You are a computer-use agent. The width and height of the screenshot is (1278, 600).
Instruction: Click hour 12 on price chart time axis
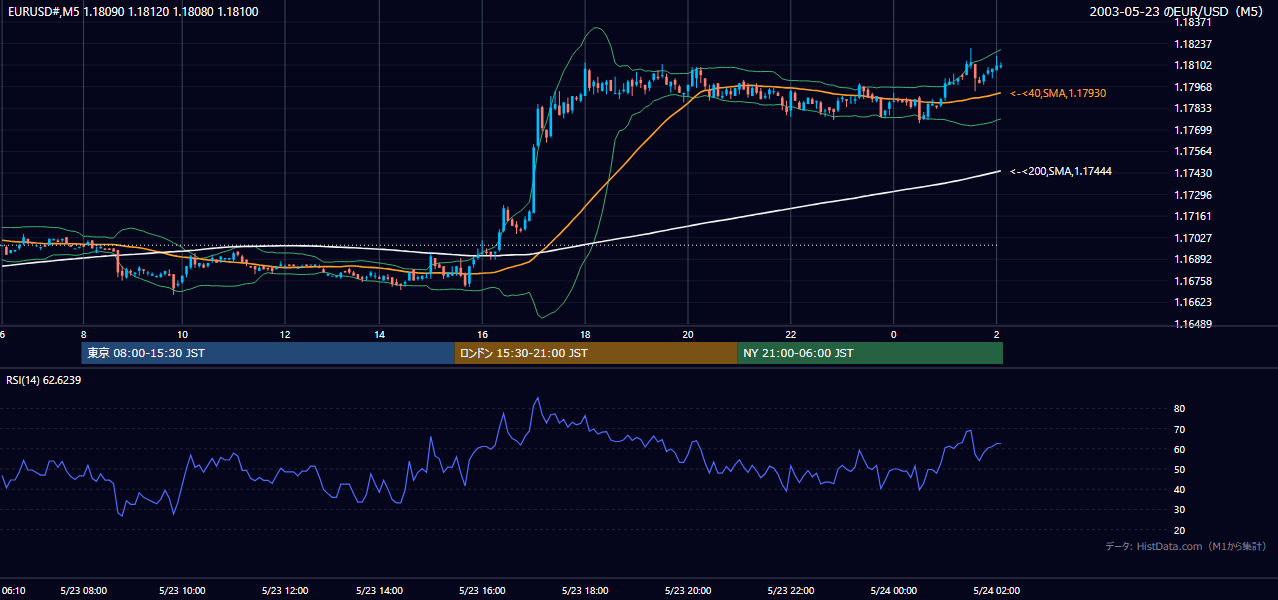tap(285, 334)
